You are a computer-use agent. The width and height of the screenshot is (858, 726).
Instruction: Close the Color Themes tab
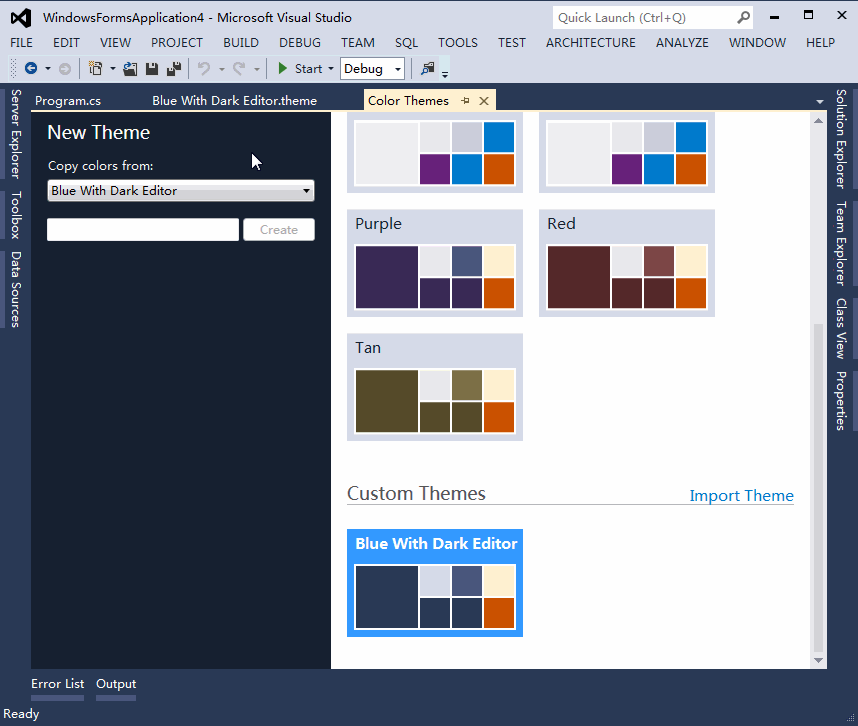pos(484,101)
